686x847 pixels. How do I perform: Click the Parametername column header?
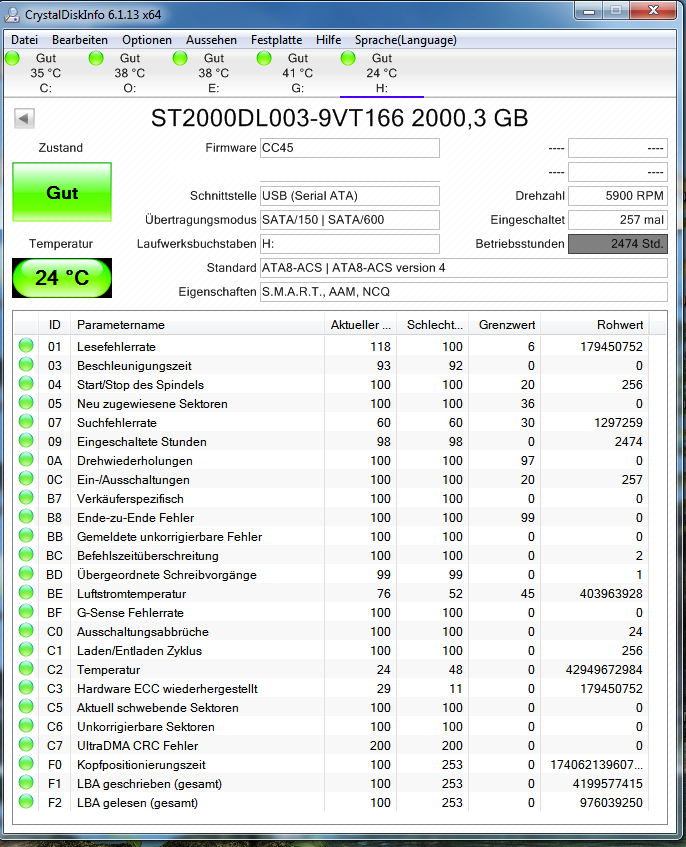(x=197, y=325)
